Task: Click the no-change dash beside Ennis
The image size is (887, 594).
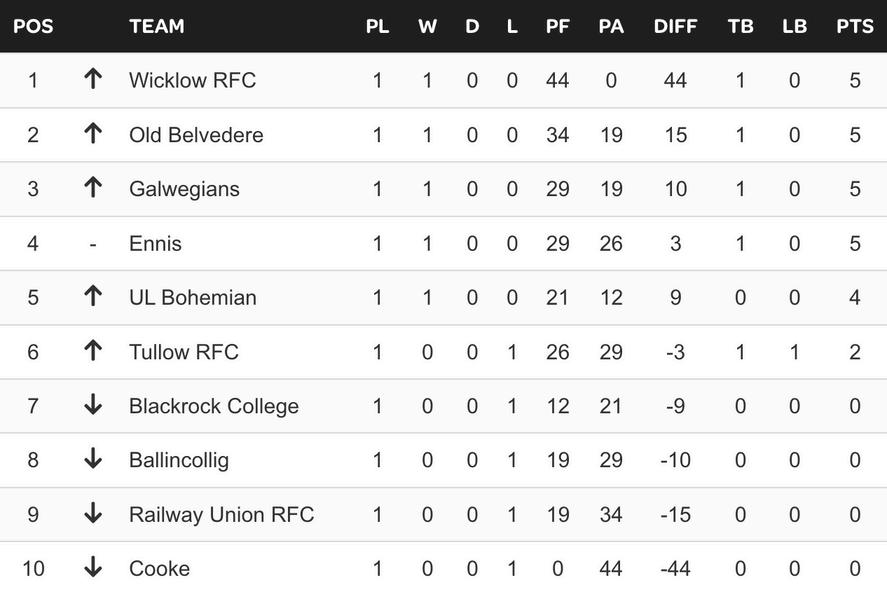Action: (93, 243)
